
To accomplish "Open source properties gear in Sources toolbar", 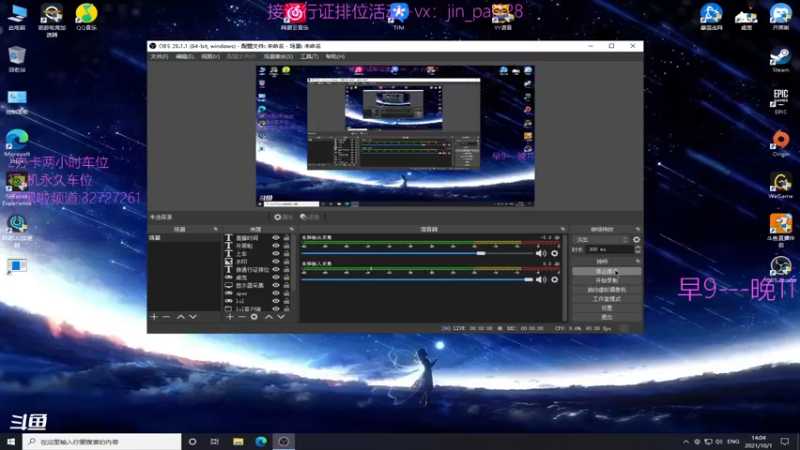I will [x=254, y=317].
